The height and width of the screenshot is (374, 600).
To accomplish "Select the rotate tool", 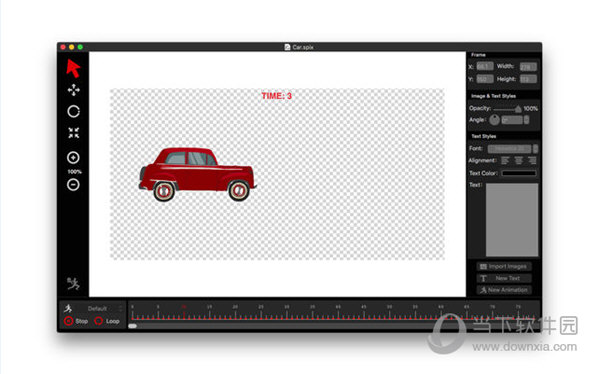I will point(73,111).
